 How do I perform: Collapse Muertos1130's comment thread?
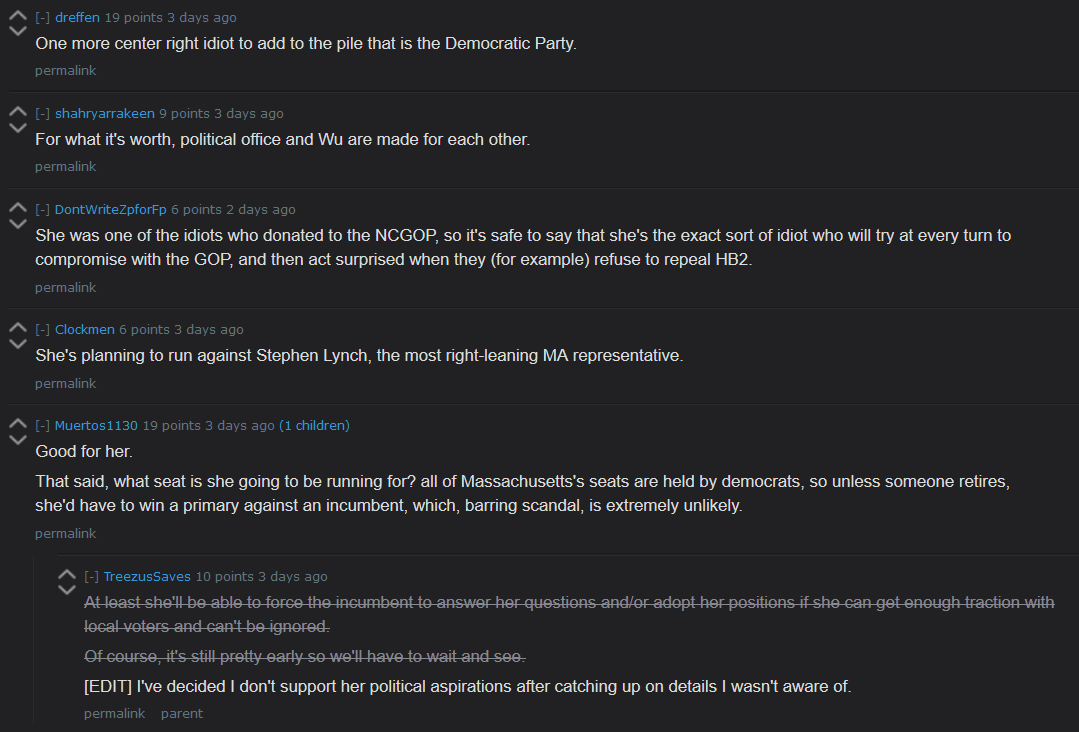(x=43, y=426)
